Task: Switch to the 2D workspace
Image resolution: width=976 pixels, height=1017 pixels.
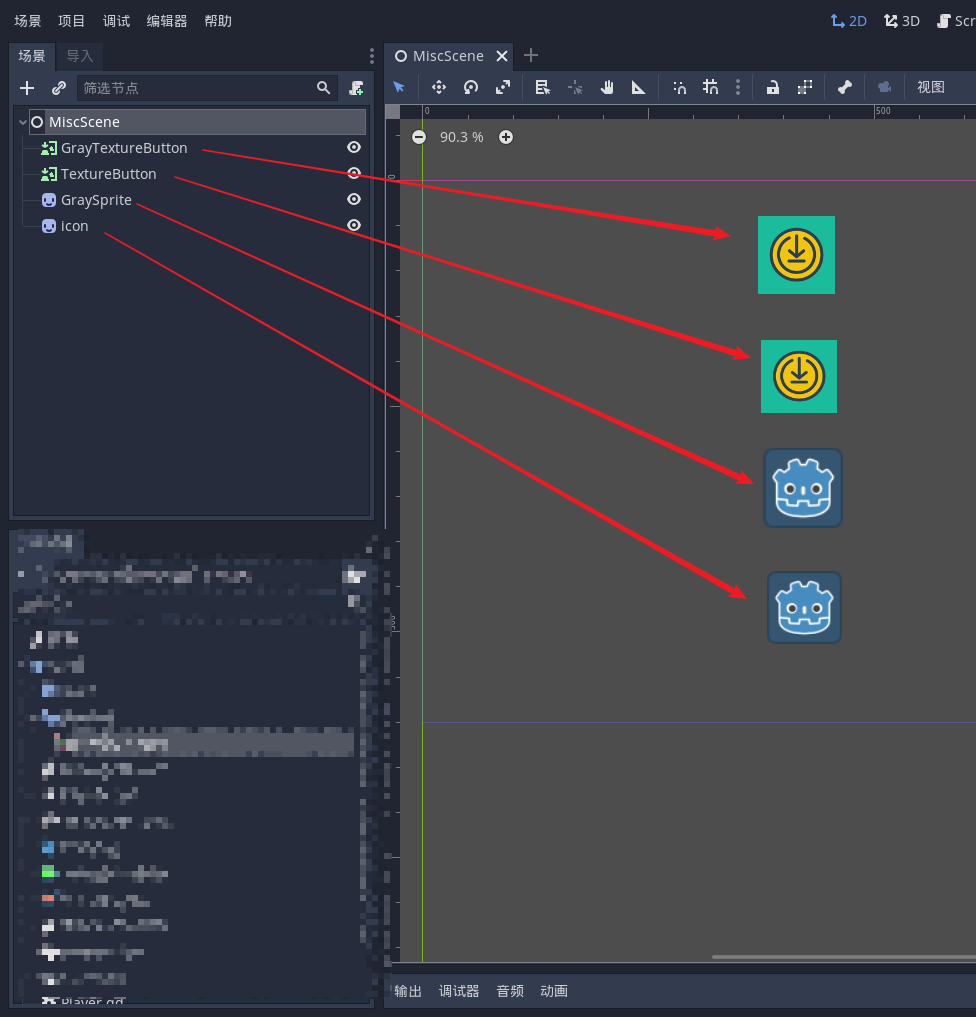Action: pyautogui.click(x=849, y=21)
